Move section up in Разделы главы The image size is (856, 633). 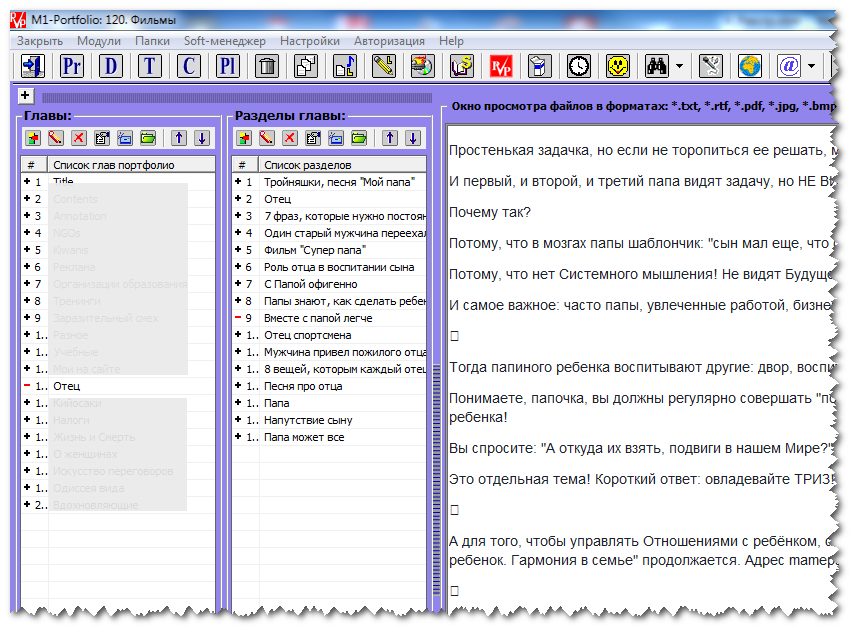390,138
